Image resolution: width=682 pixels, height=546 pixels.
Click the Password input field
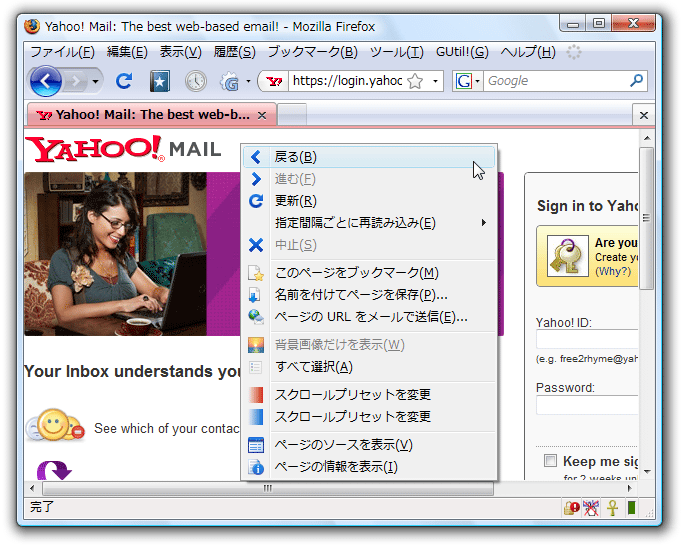coord(587,405)
